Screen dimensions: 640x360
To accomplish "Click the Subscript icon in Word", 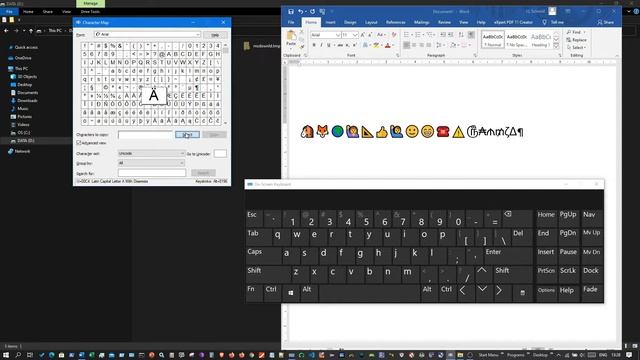I will point(347,45).
